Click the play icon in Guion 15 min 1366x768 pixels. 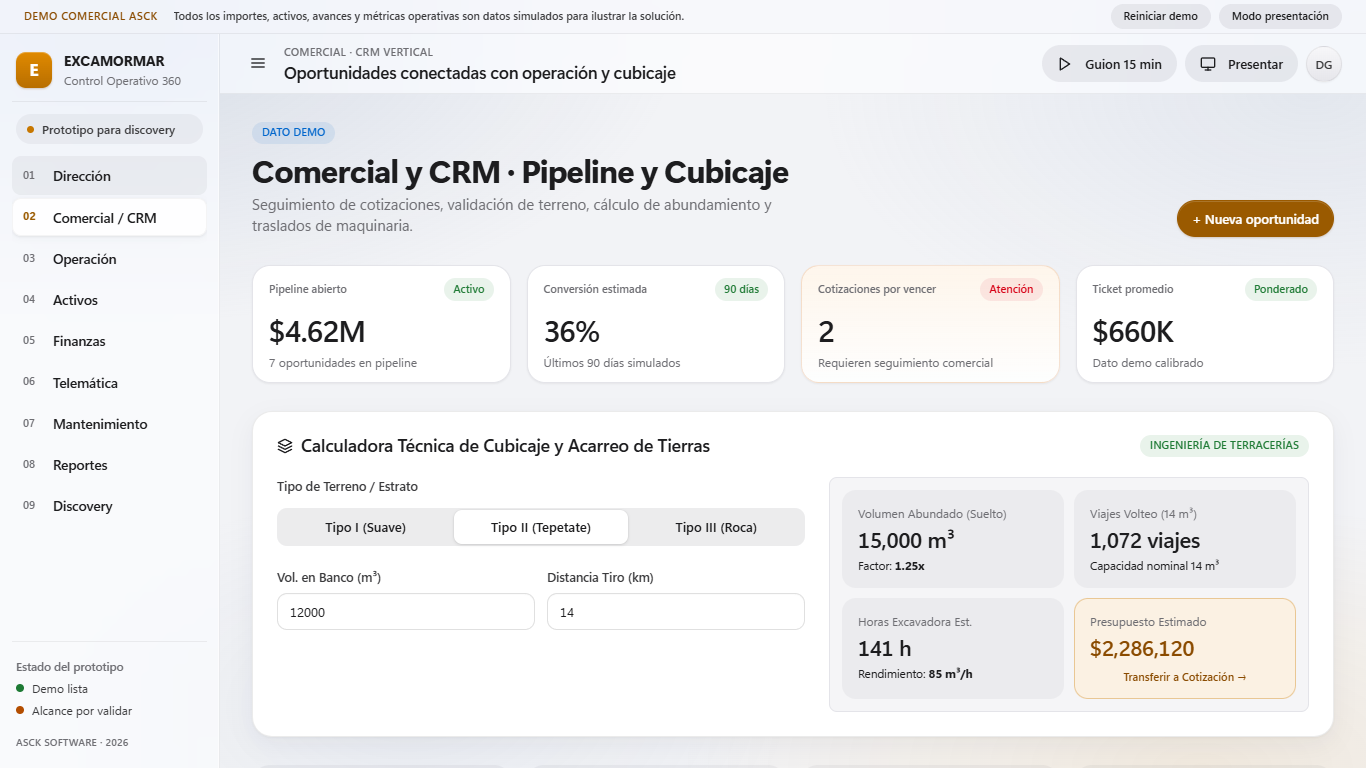(1064, 64)
